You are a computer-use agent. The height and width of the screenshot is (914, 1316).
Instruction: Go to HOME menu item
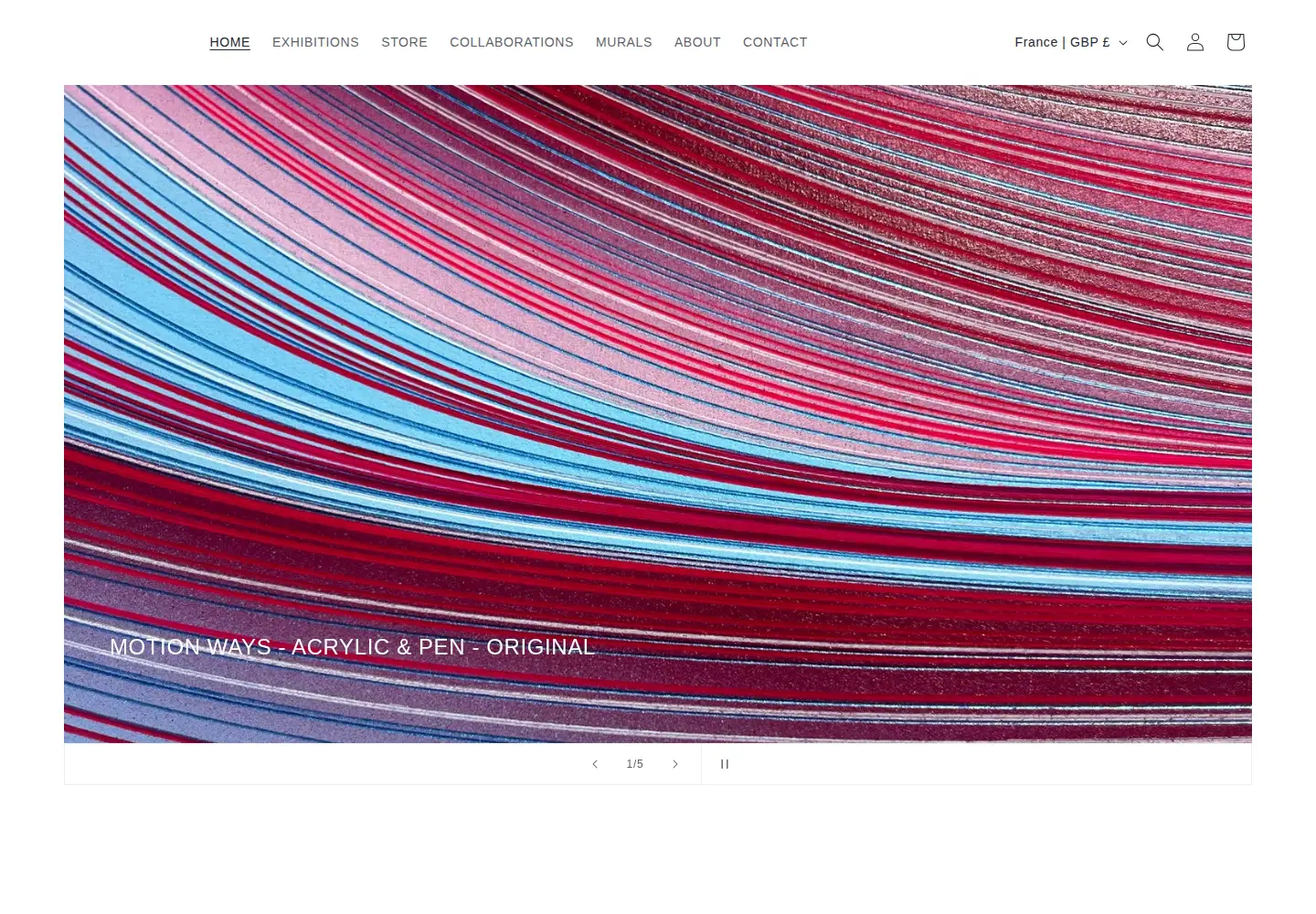tap(229, 42)
